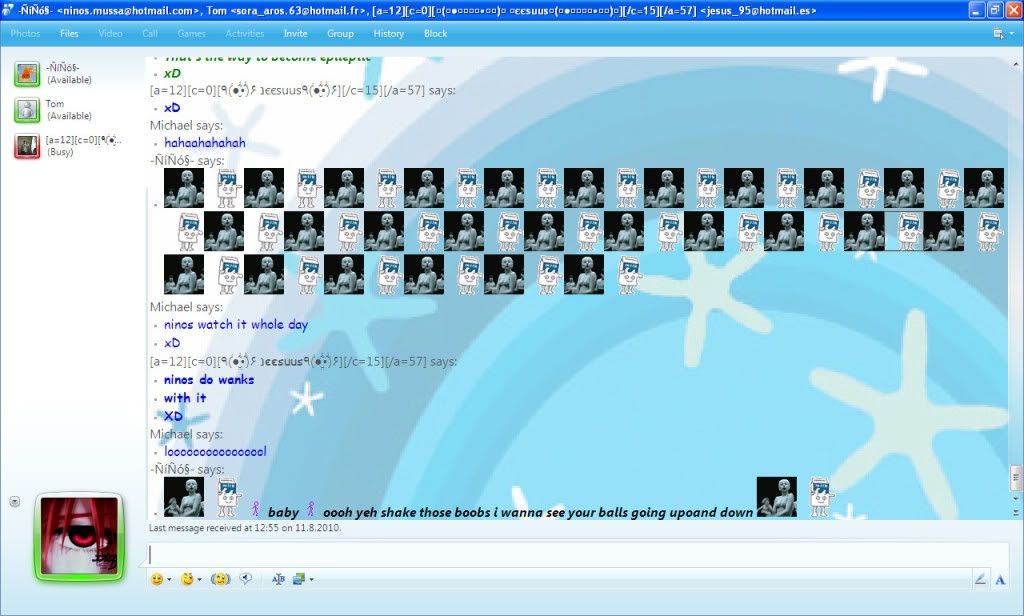Open the emoticon picker smiley icon
1024x616 pixels.
(x=156, y=579)
